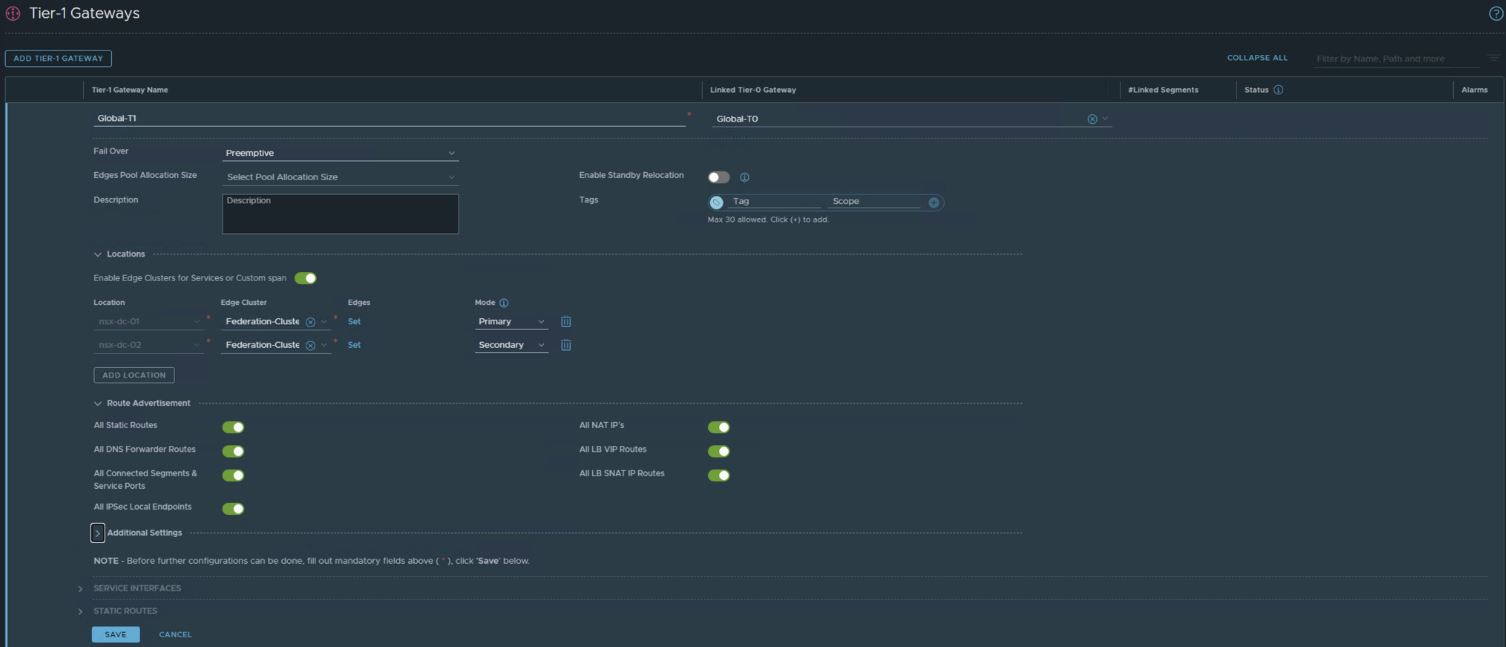The height and width of the screenshot is (647, 1506).
Task: Toggle Enable Standby Relocation switch
Action: click(718, 177)
